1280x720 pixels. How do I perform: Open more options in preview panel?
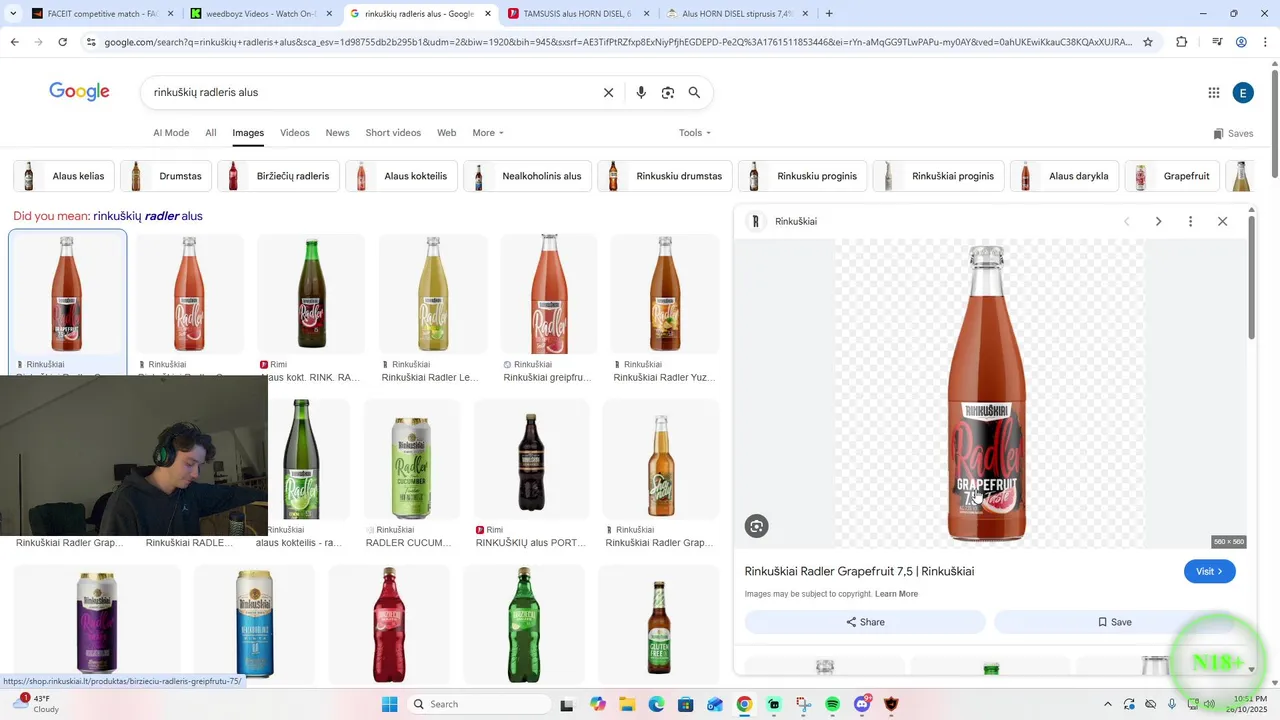point(1190,221)
